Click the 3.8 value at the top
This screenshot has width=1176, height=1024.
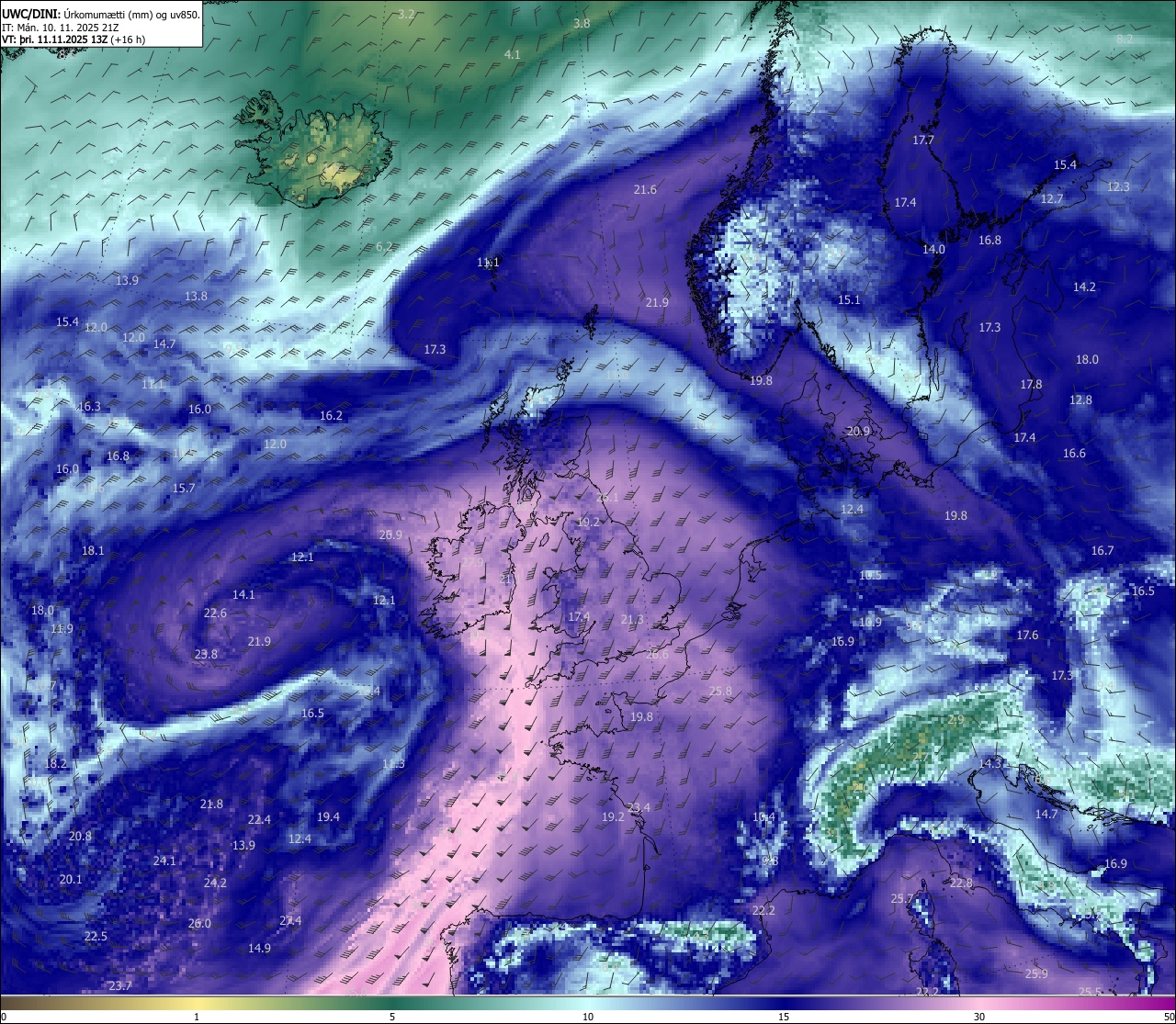[x=582, y=23]
